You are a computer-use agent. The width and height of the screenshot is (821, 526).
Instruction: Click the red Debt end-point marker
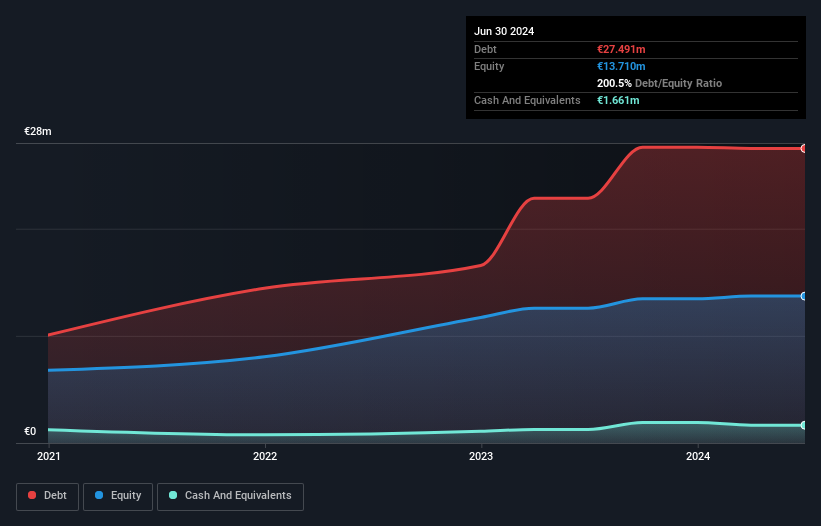point(804,149)
